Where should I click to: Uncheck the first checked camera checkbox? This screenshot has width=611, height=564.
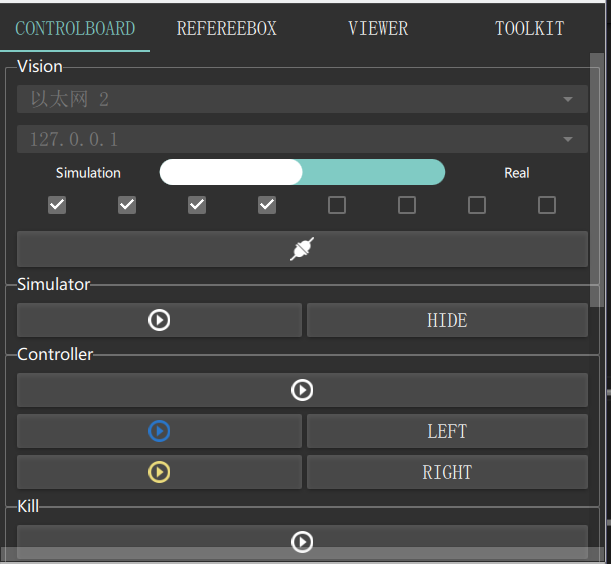[57, 205]
